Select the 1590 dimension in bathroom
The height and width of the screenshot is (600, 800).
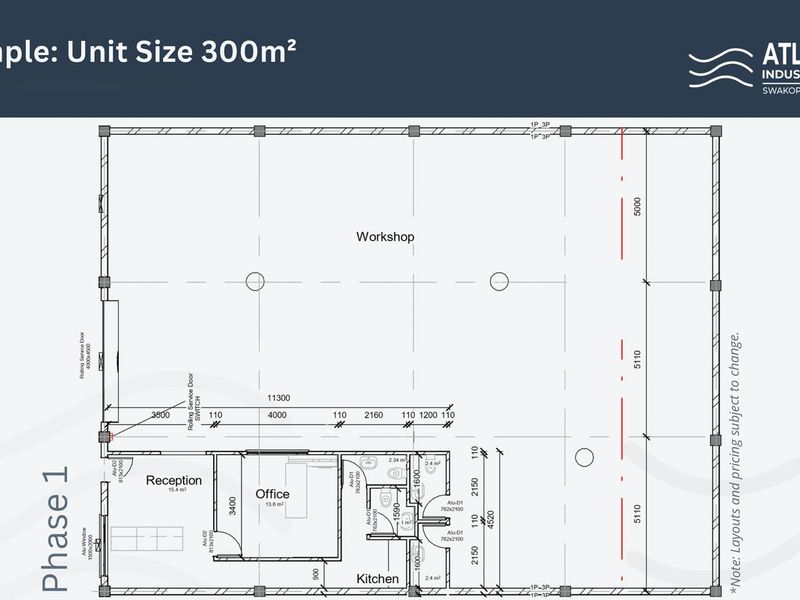click(397, 512)
